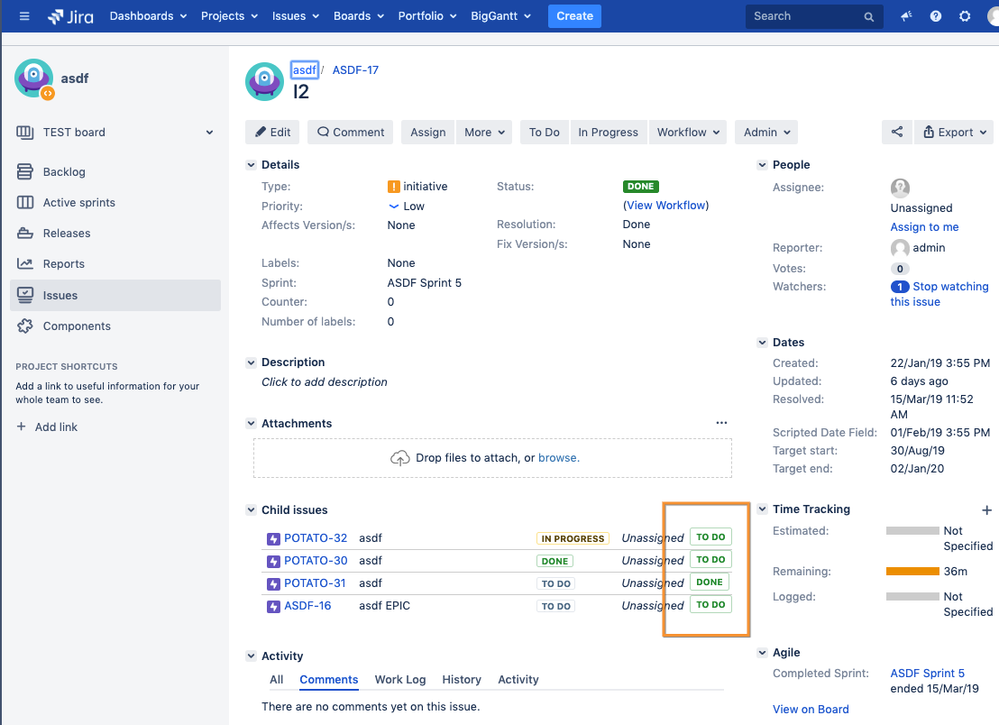Image resolution: width=999 pixels, height=725 pixels.
Task: Open Backlog in the sidebar
Action: [64, 172]
